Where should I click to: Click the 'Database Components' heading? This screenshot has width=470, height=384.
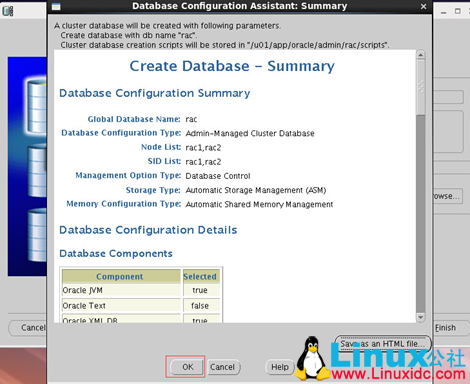pos(116,253)
